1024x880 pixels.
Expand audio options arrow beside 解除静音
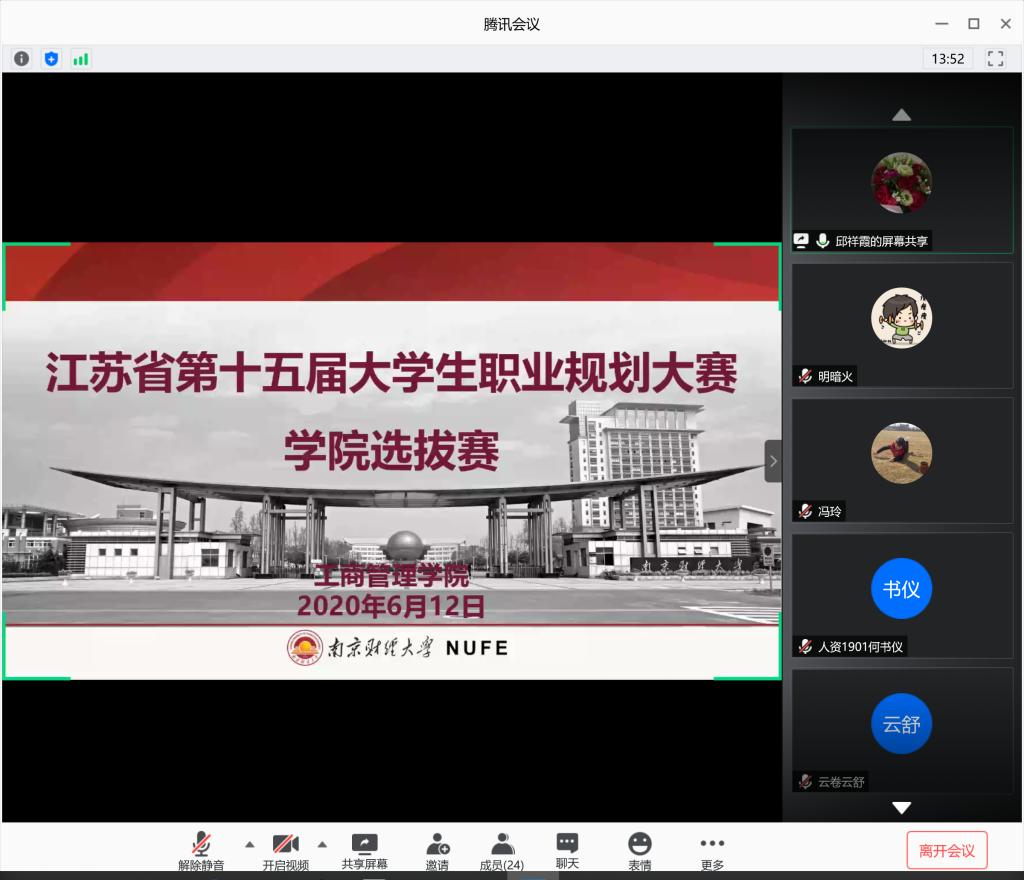[250, 844]
